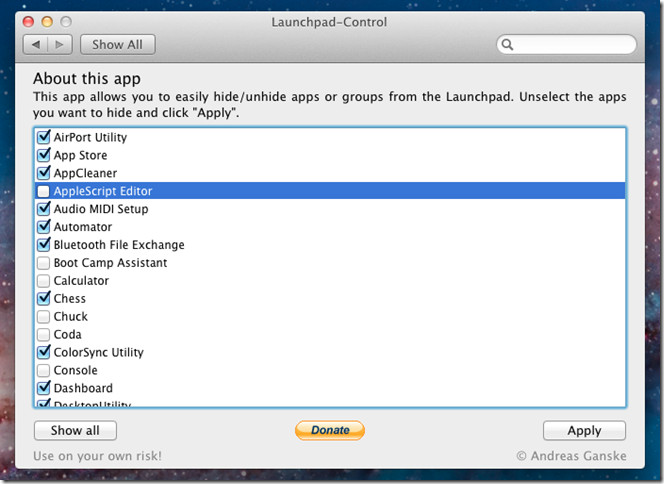
Task: Select the Console row label
Action: pos(75,370)
